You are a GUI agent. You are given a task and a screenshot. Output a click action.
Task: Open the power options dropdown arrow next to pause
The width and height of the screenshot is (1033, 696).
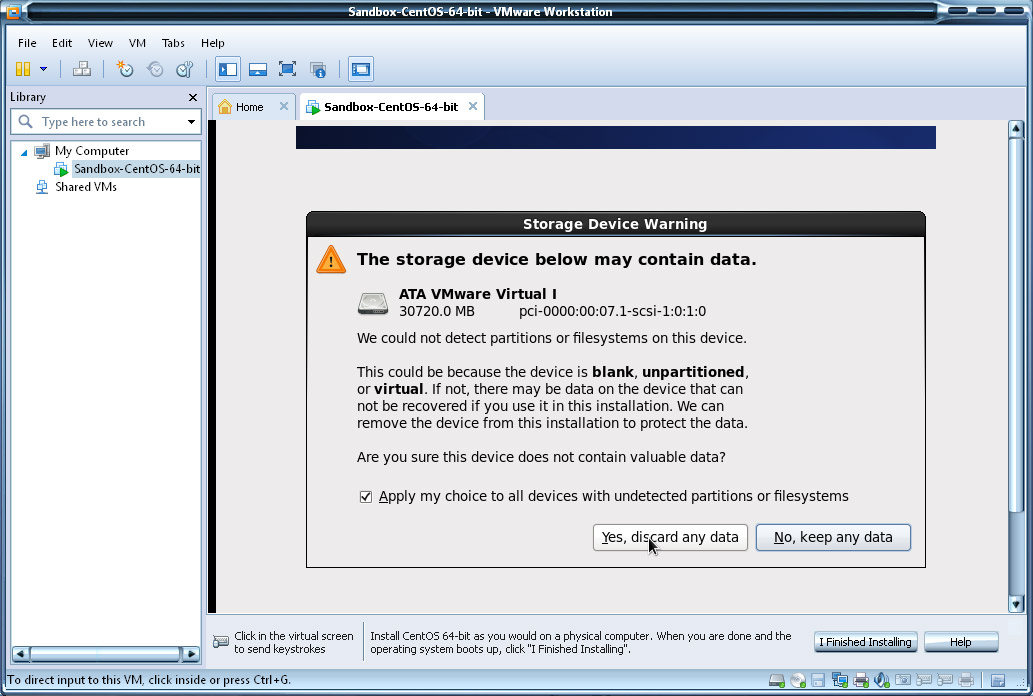click(x=43, y=69)
